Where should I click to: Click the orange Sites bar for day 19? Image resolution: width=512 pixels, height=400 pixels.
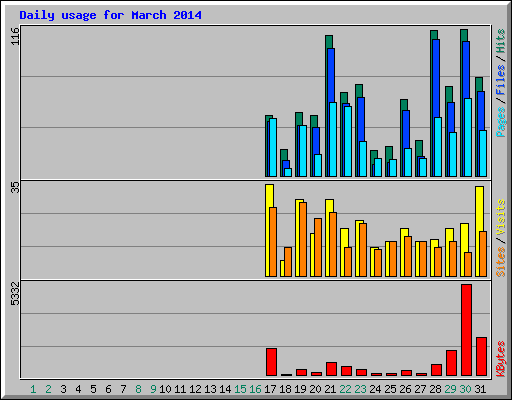[303, 239]
